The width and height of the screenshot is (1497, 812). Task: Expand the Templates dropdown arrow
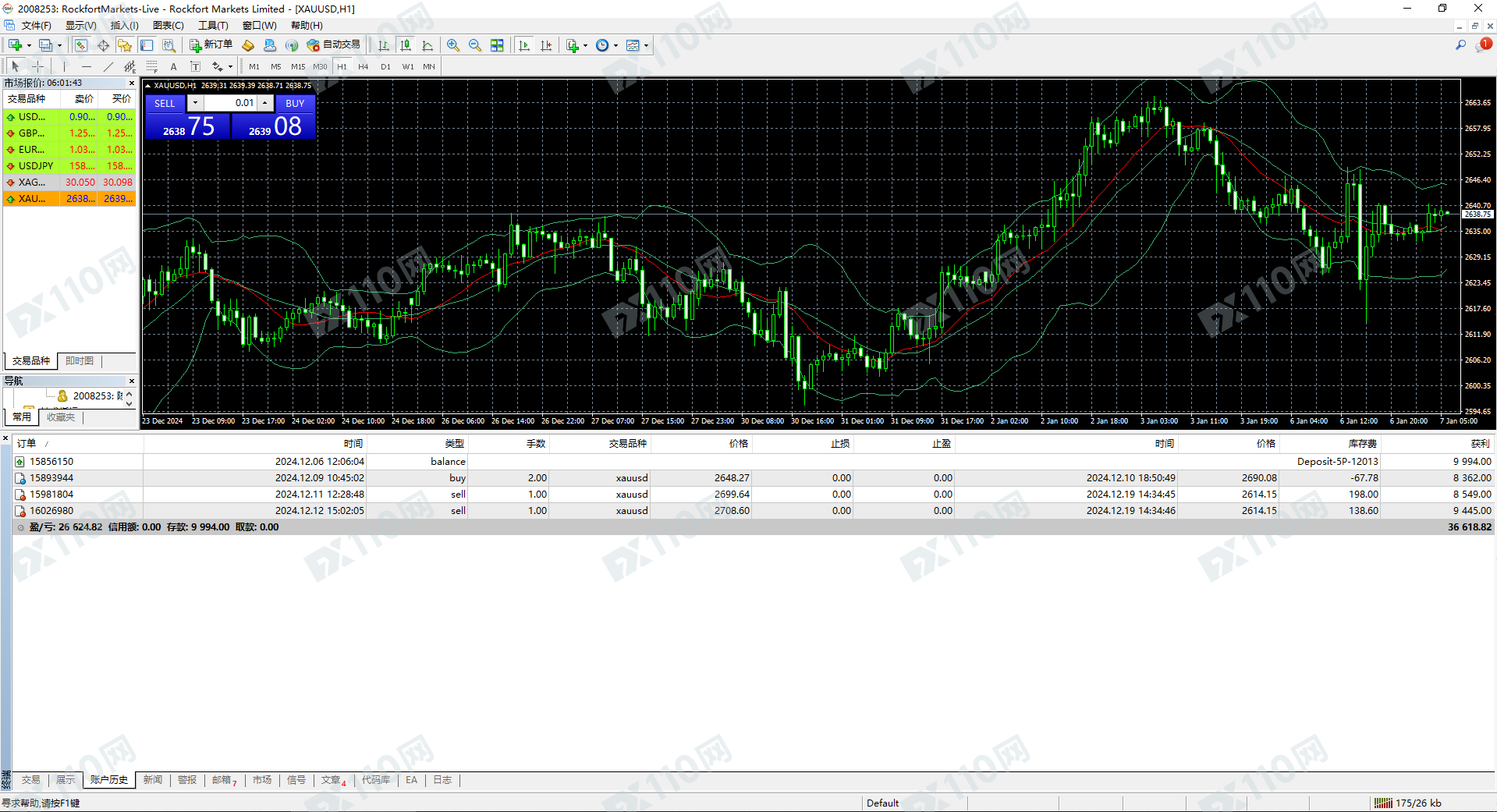pos(646,45)
